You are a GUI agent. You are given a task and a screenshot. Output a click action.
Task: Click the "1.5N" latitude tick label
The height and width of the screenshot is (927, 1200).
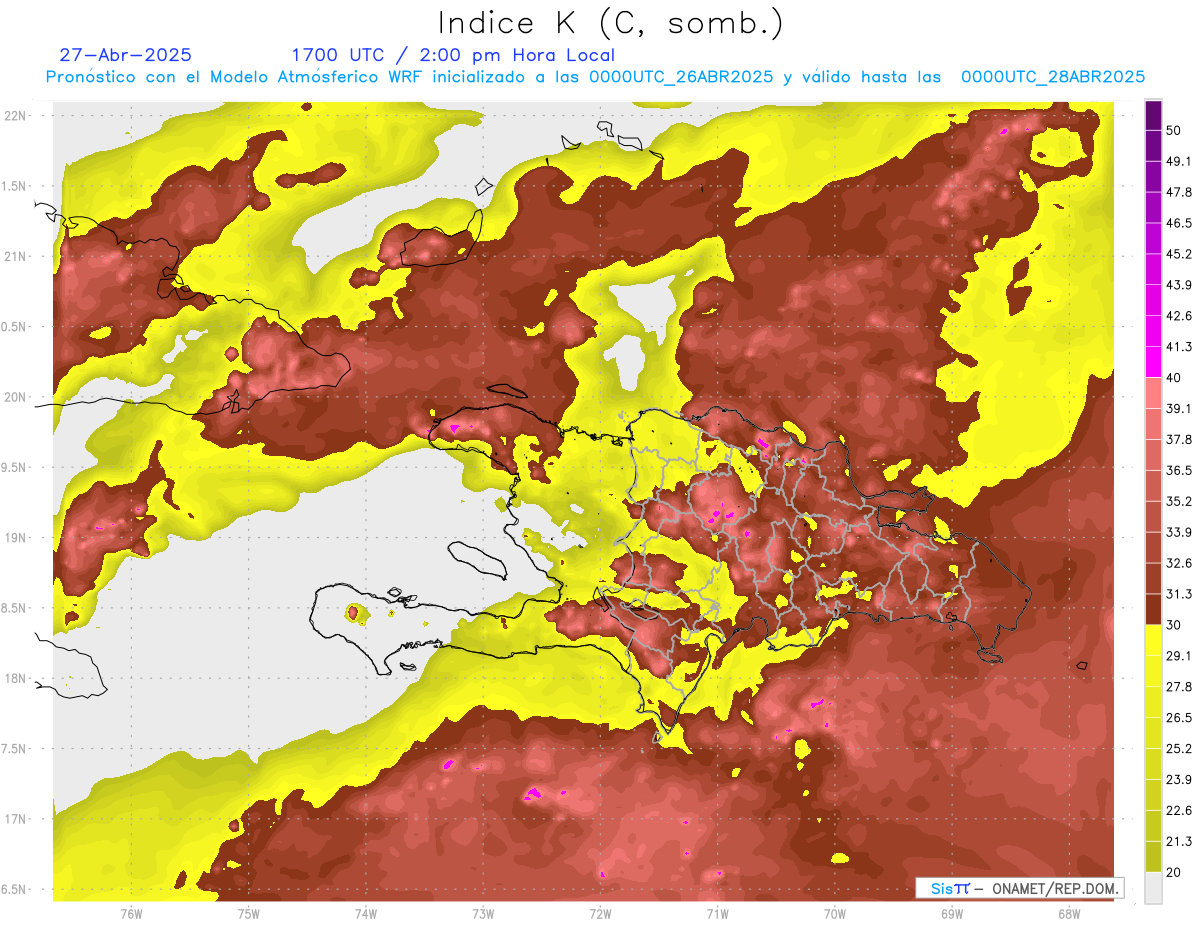(x=14, y=186)
